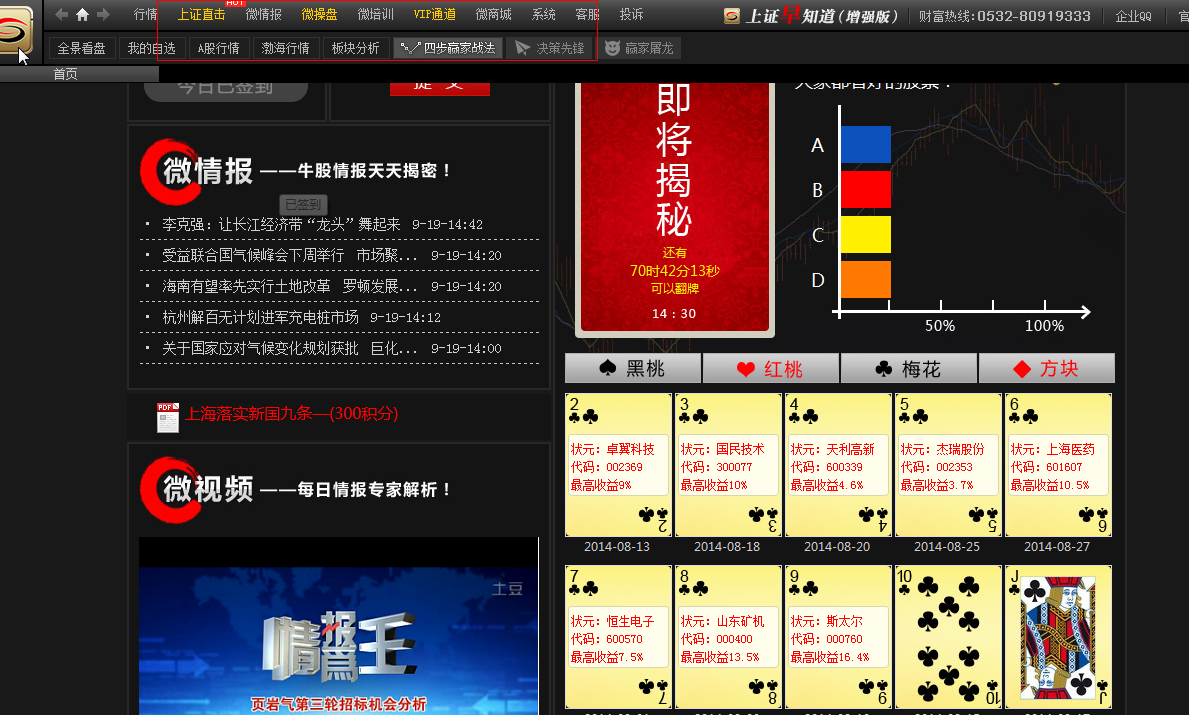
Task: Click date text 2014-08-27
Action: tap(1057, 547)
